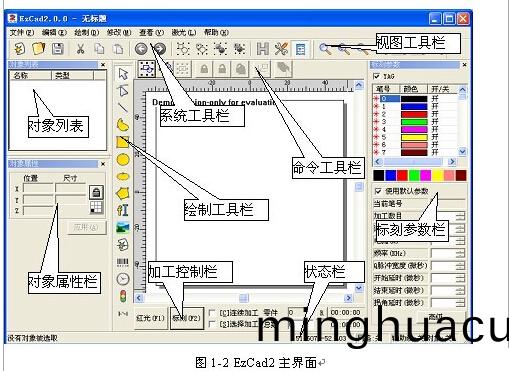Select the Ellipse draw tool
This screenshot has width=509, height=371.
[123, 176]
